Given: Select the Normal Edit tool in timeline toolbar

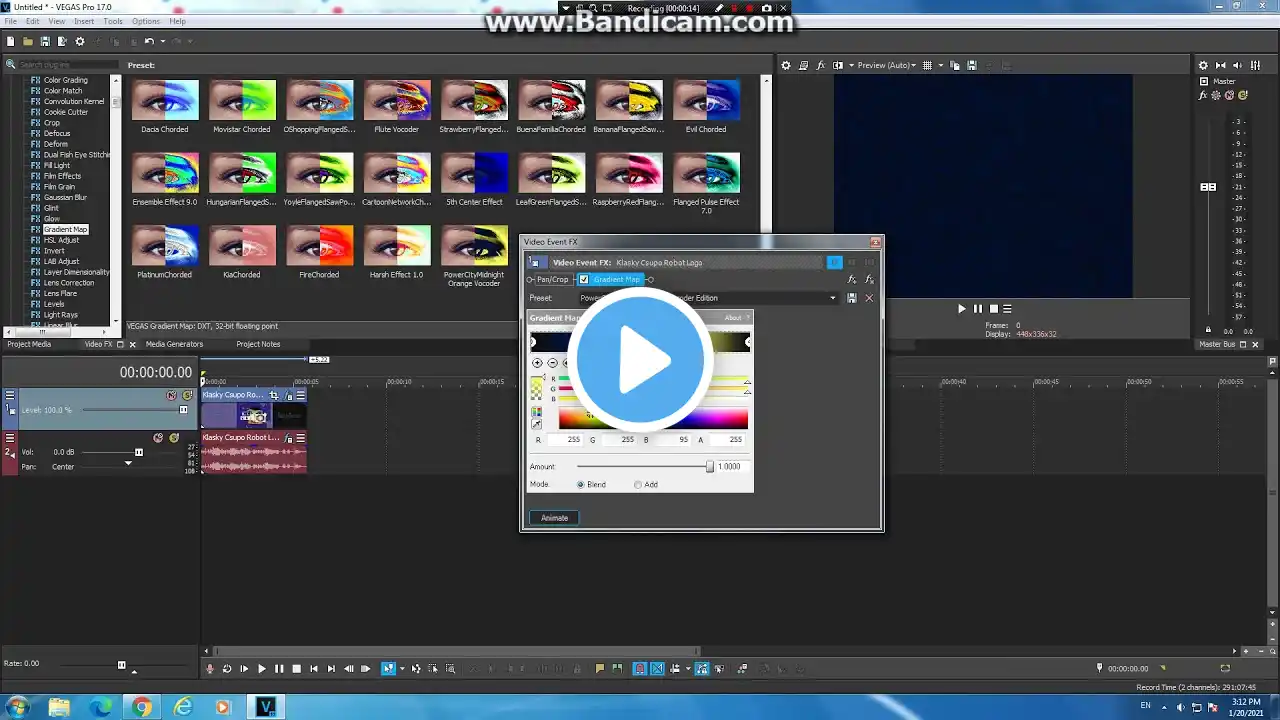Looking at the screenshot, I should pyautogui.click(x=388, y=669).
